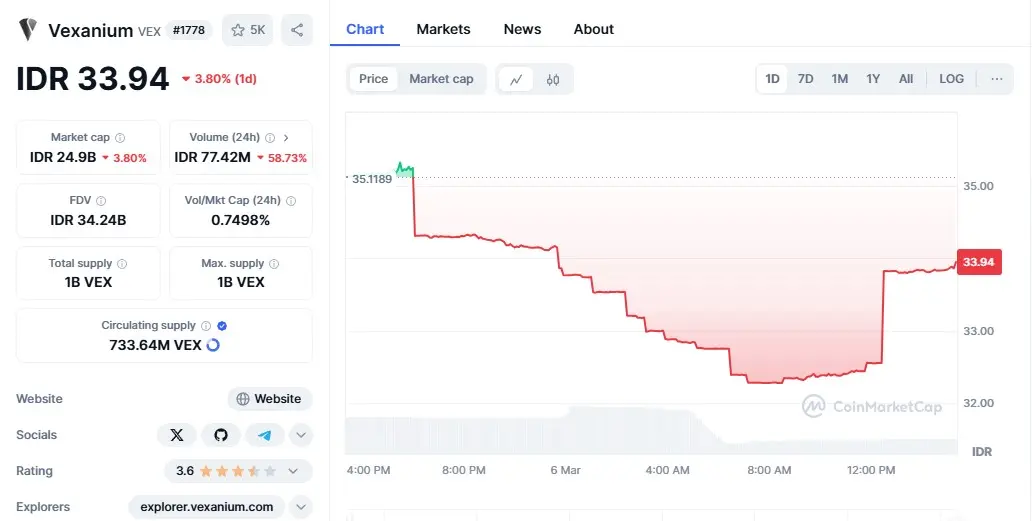This screenshot has width=1032, height=521.
Task: Switch to line chart view
Action: click(x=516, y=79)
